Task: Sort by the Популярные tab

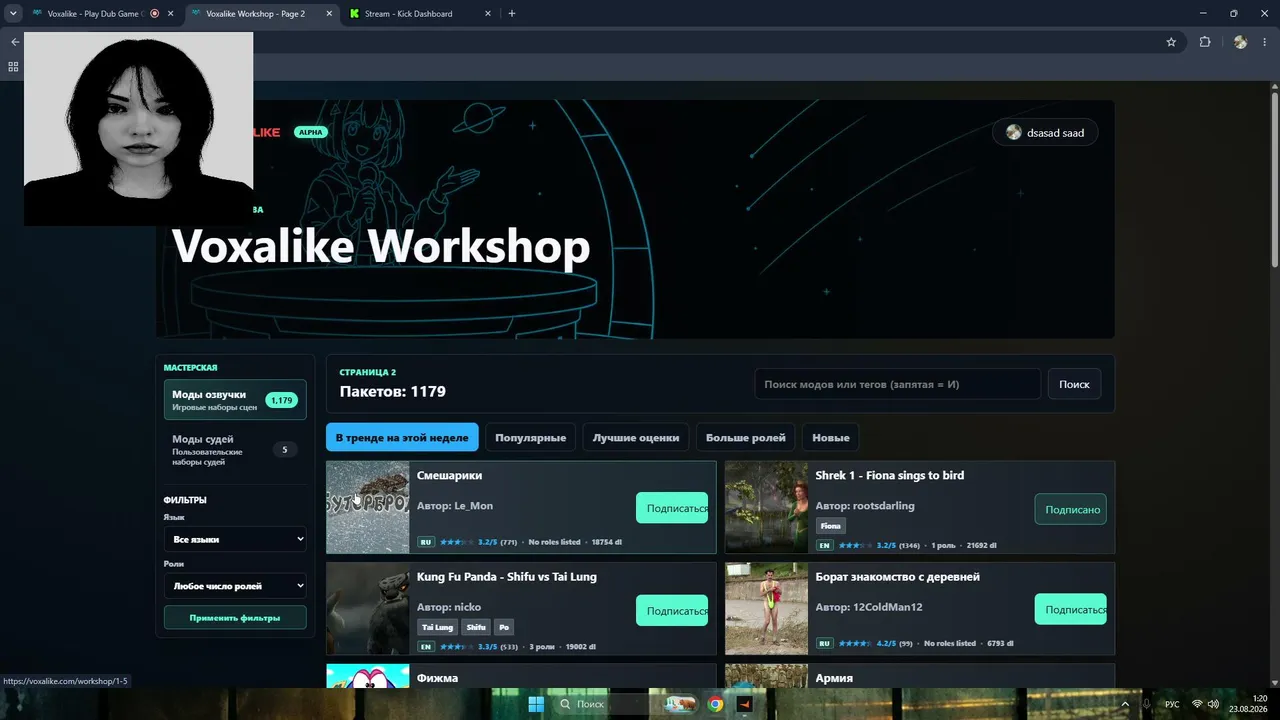Action: click(530, 437)
